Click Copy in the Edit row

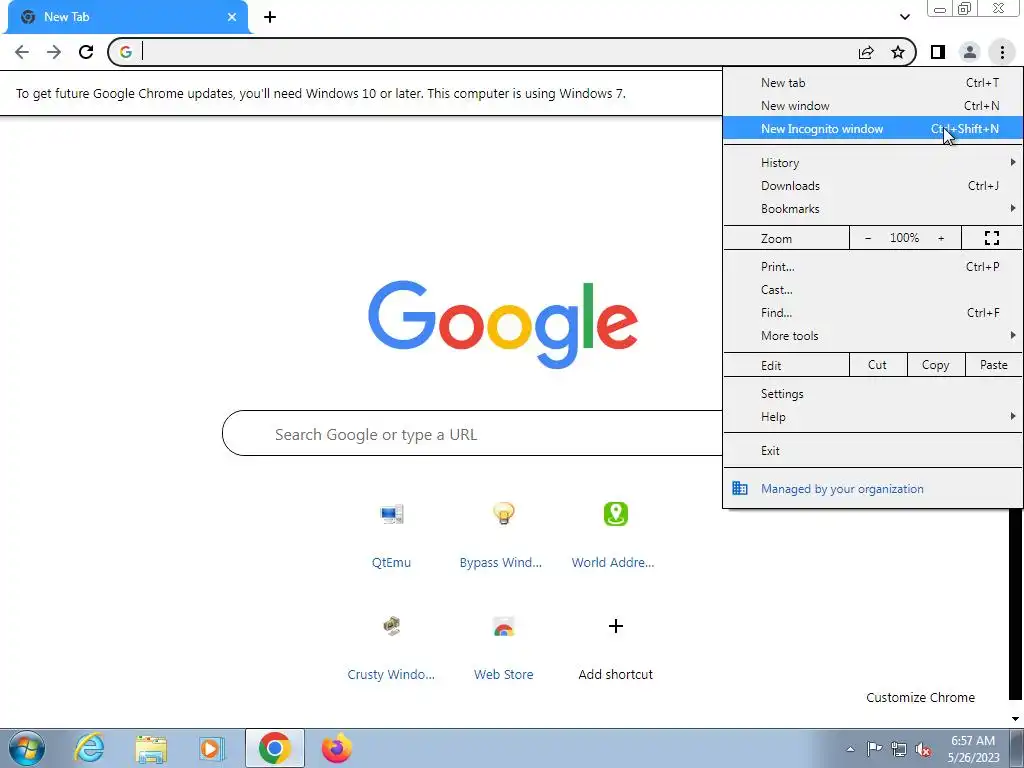936,365
